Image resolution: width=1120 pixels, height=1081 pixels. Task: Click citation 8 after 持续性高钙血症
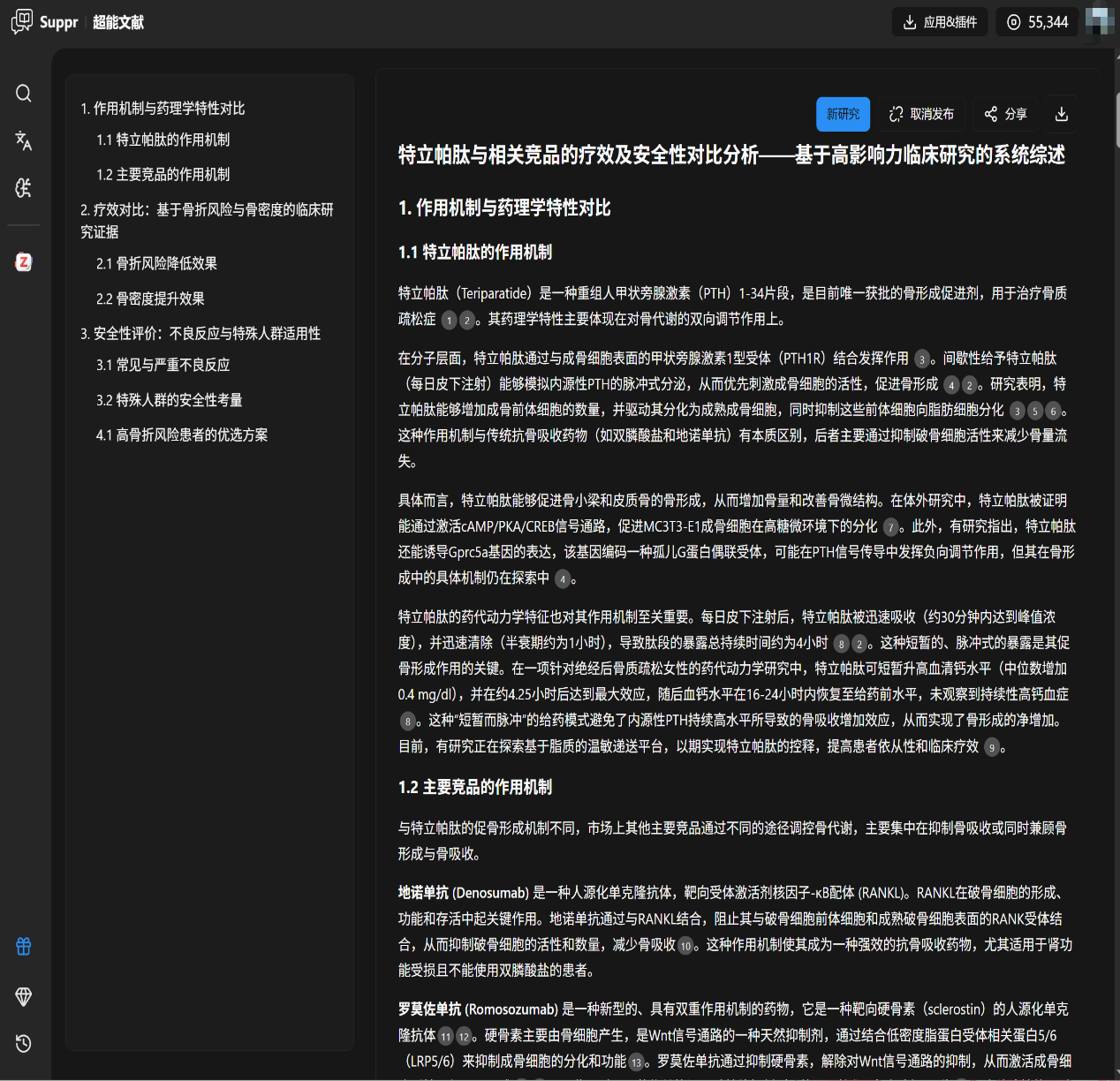[407, 722]
